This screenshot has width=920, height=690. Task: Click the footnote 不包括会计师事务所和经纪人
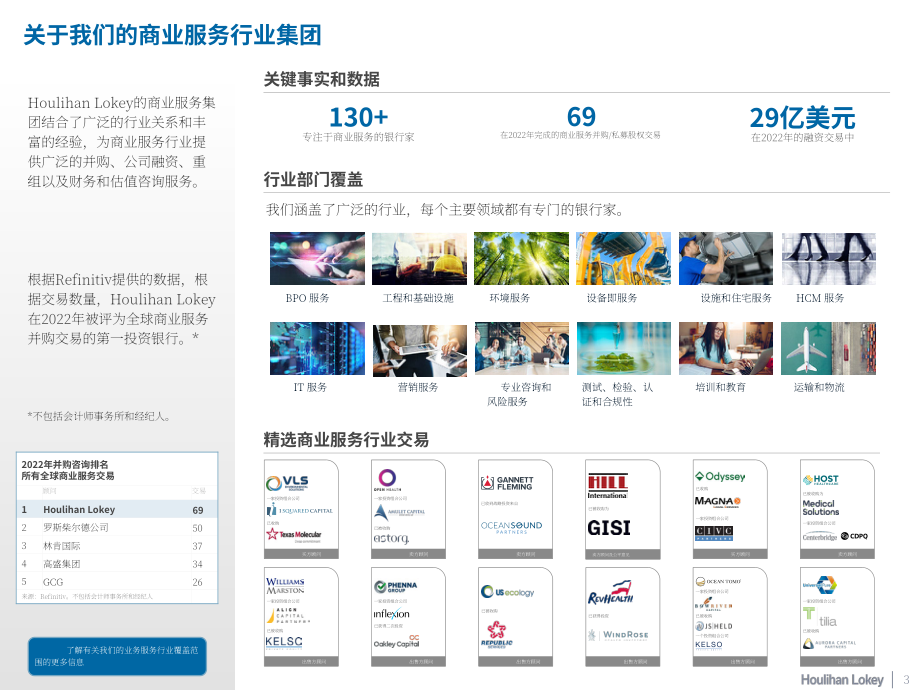click(99, 416)
